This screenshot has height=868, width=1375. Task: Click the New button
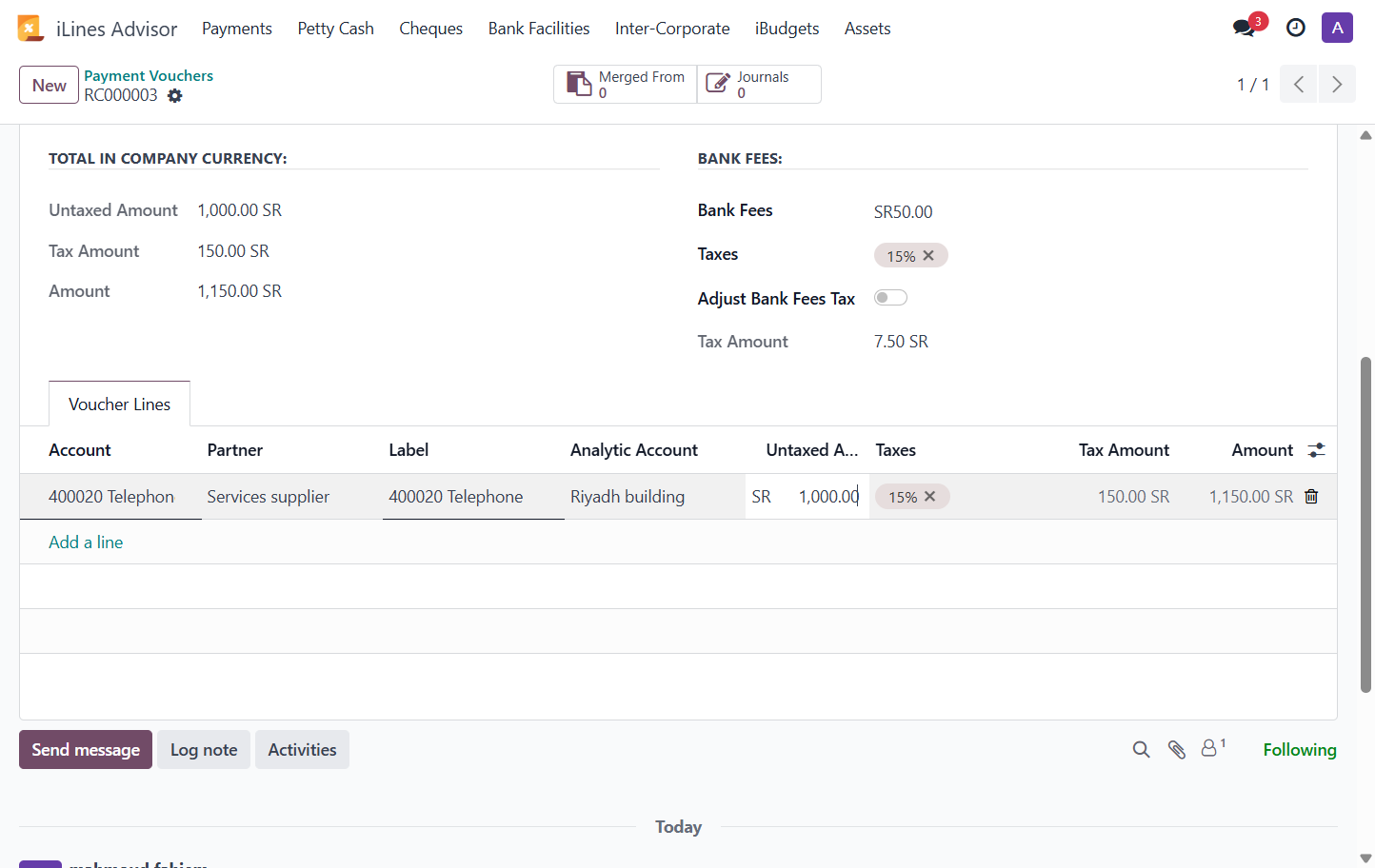point(49,85)
